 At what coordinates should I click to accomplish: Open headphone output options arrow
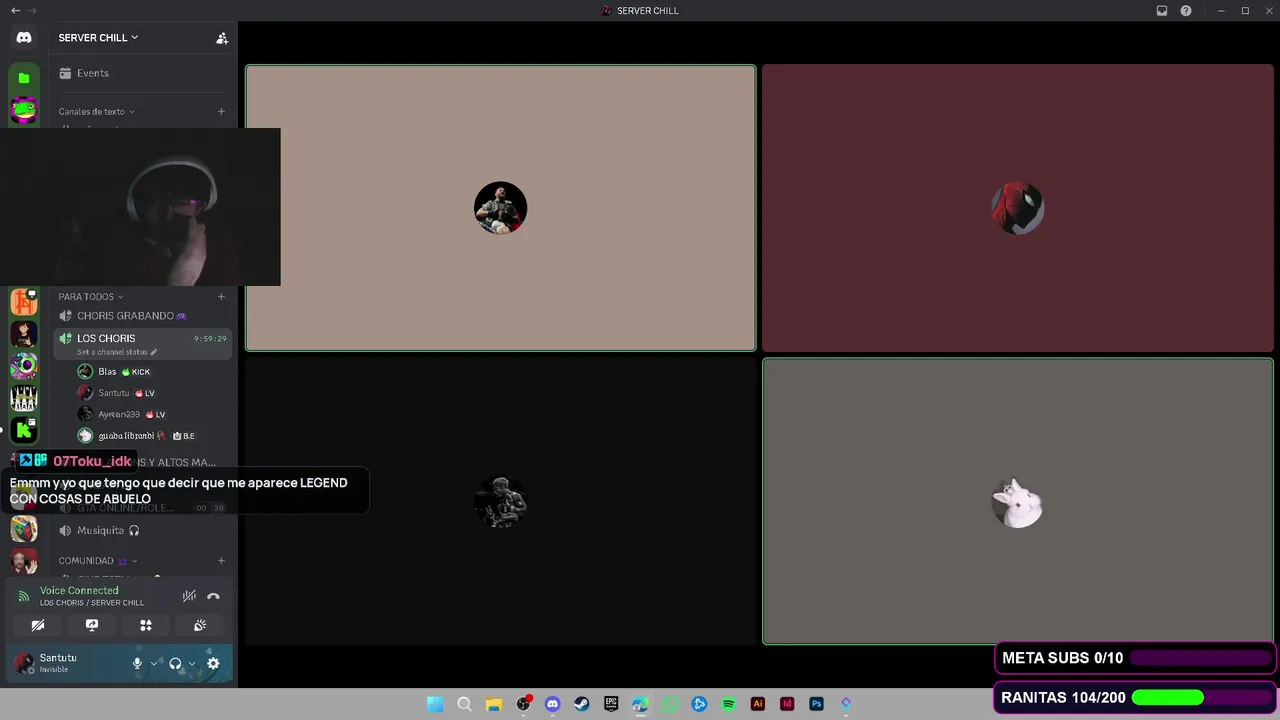pyautogui.click(x=192, y=663)
